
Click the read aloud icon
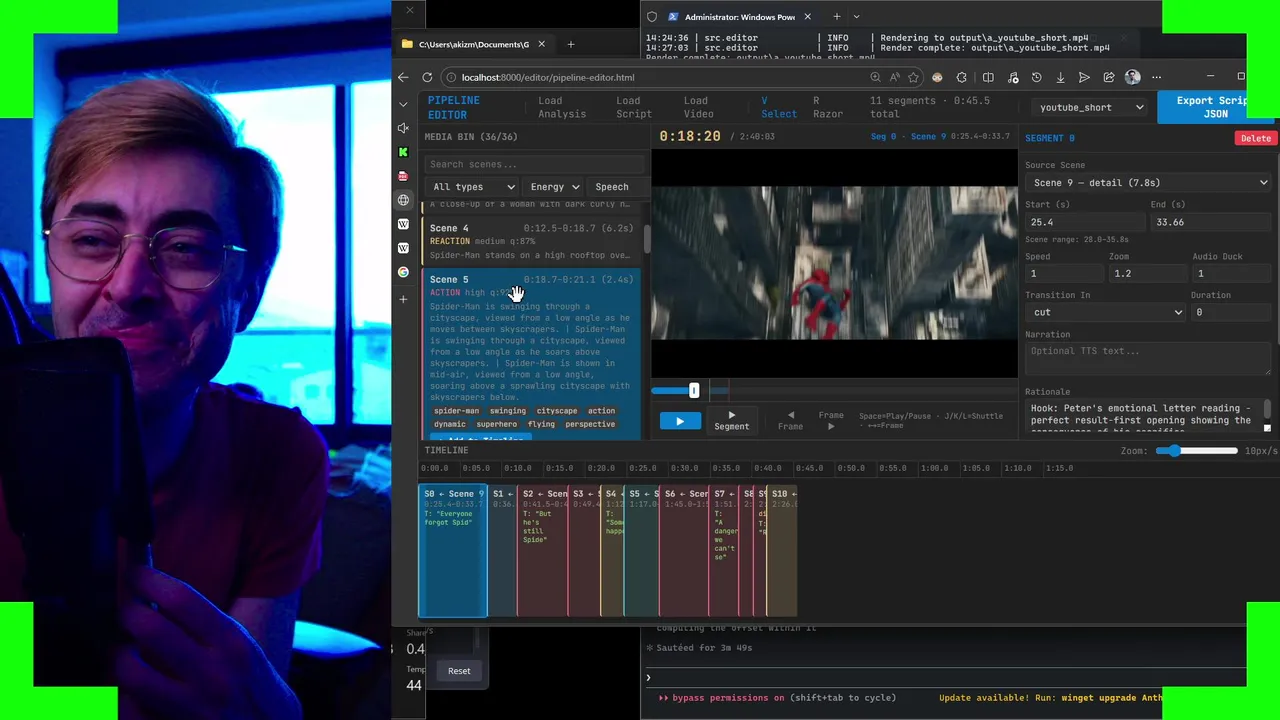tap(894, 77)
